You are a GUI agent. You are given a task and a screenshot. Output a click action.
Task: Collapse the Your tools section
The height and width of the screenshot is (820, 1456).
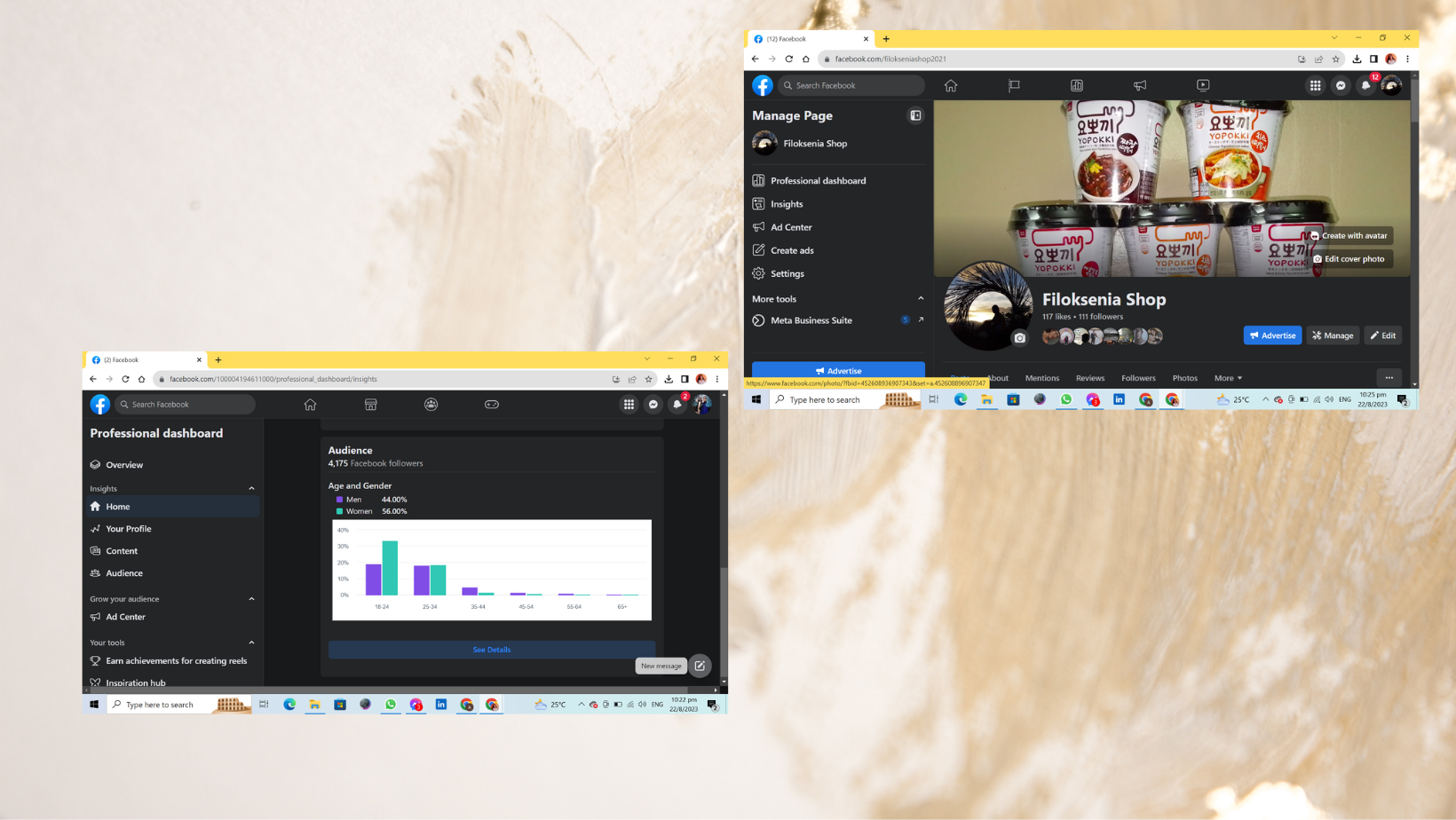coord(251,643)
